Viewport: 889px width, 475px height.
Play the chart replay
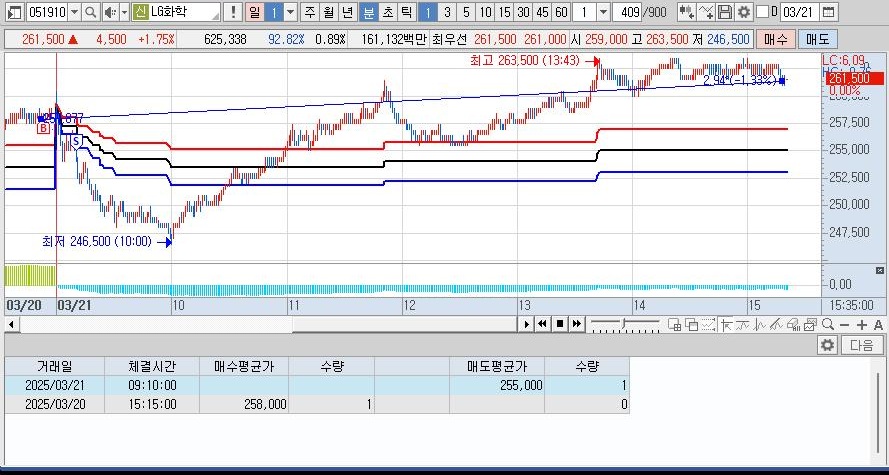(x=526, y=324)
